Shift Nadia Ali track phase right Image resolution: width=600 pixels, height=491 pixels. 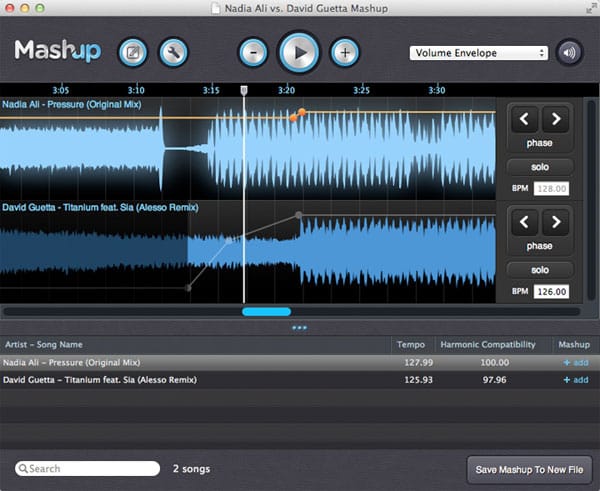pyautogui.click(x=556, y=120)
